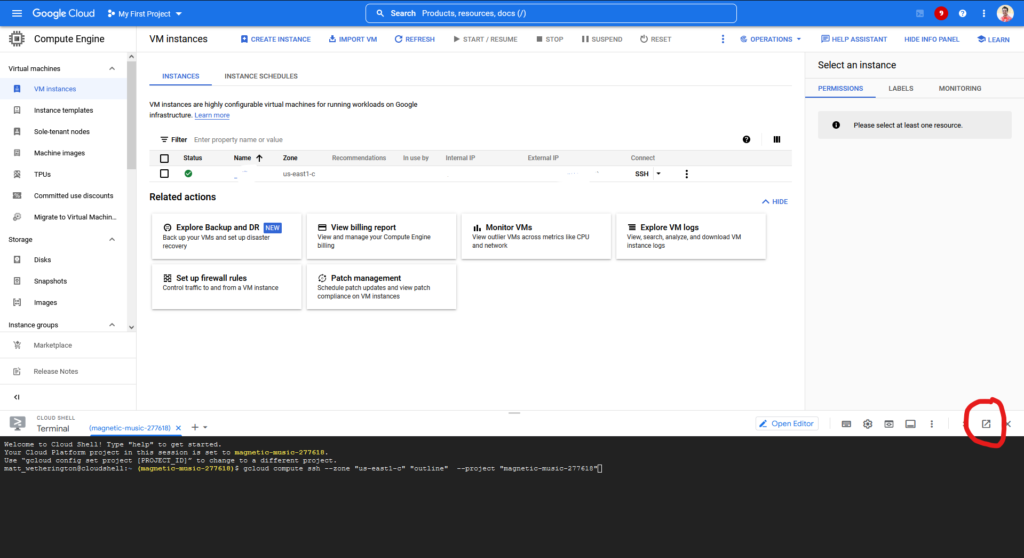
Task: Open the Help question mark menu
Action: point(962,13)
